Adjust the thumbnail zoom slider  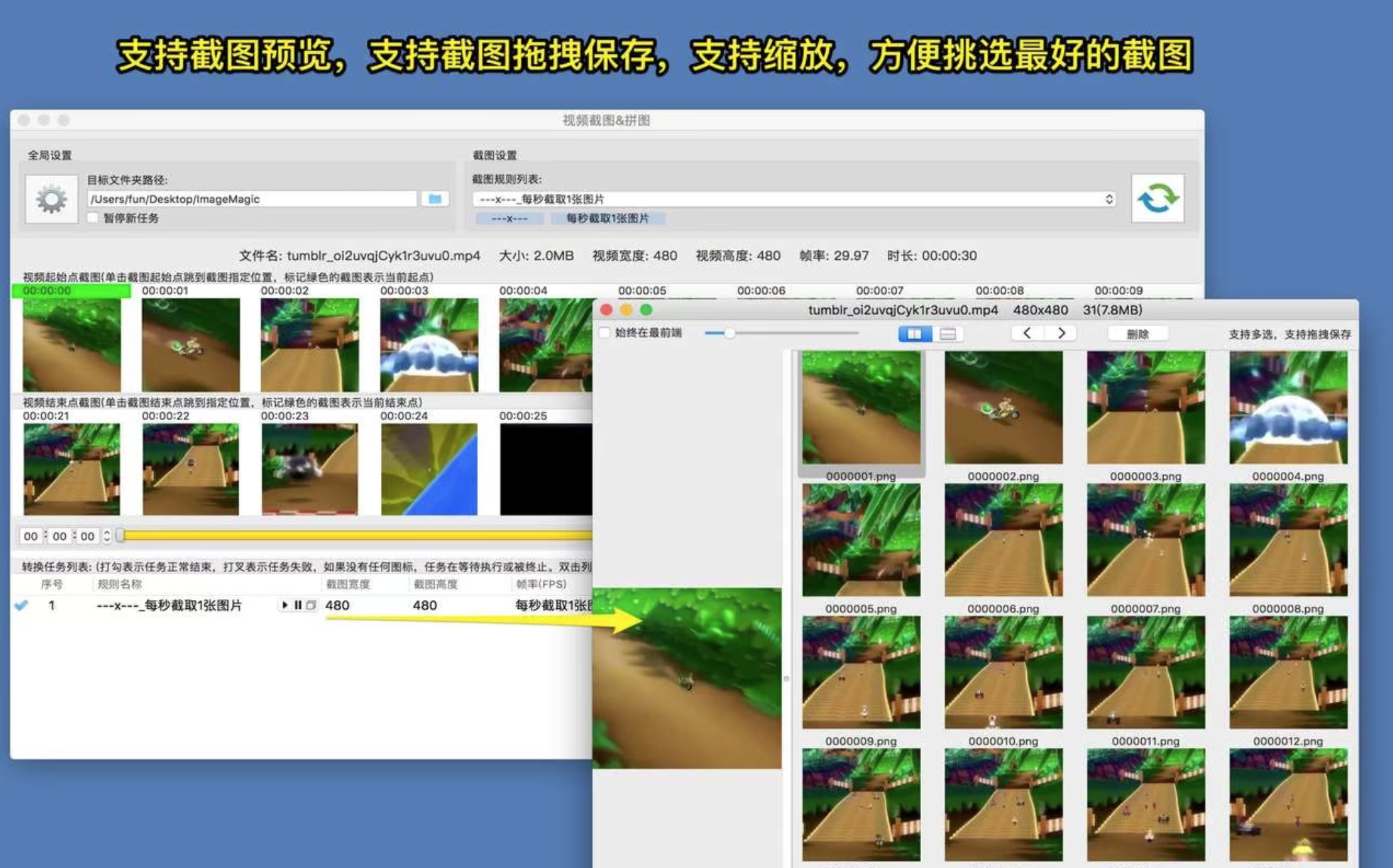pos(729,333)
